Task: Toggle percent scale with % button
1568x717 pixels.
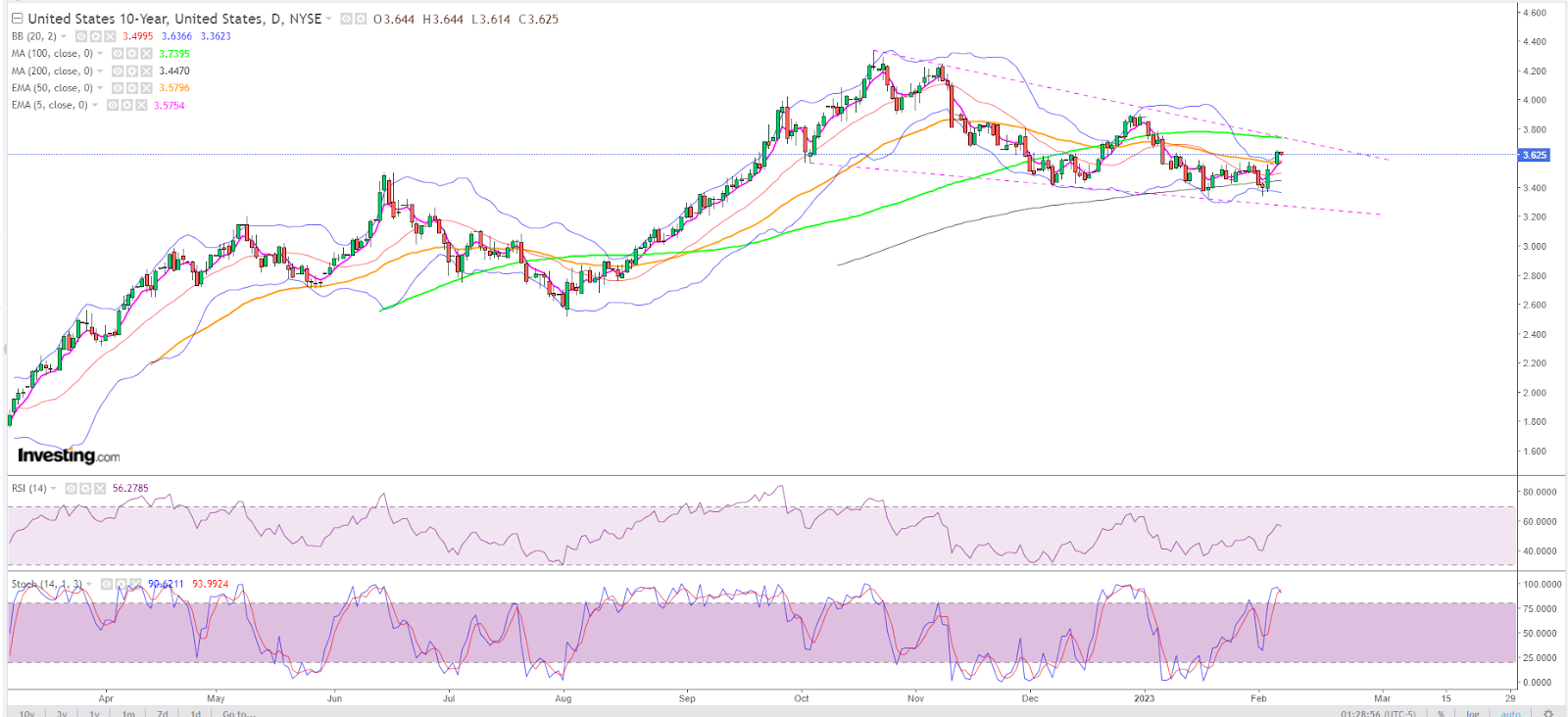Action: click(x=1441, y=713)
